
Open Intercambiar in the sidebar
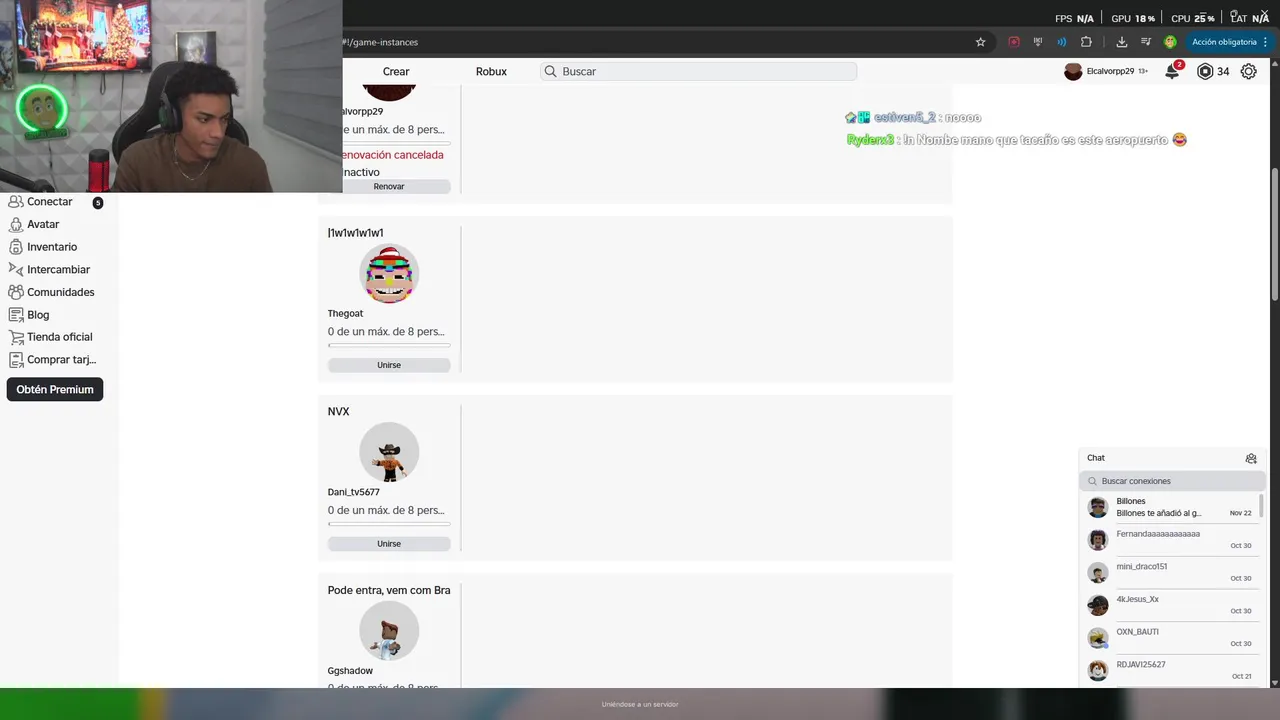(x=58, y=269)
